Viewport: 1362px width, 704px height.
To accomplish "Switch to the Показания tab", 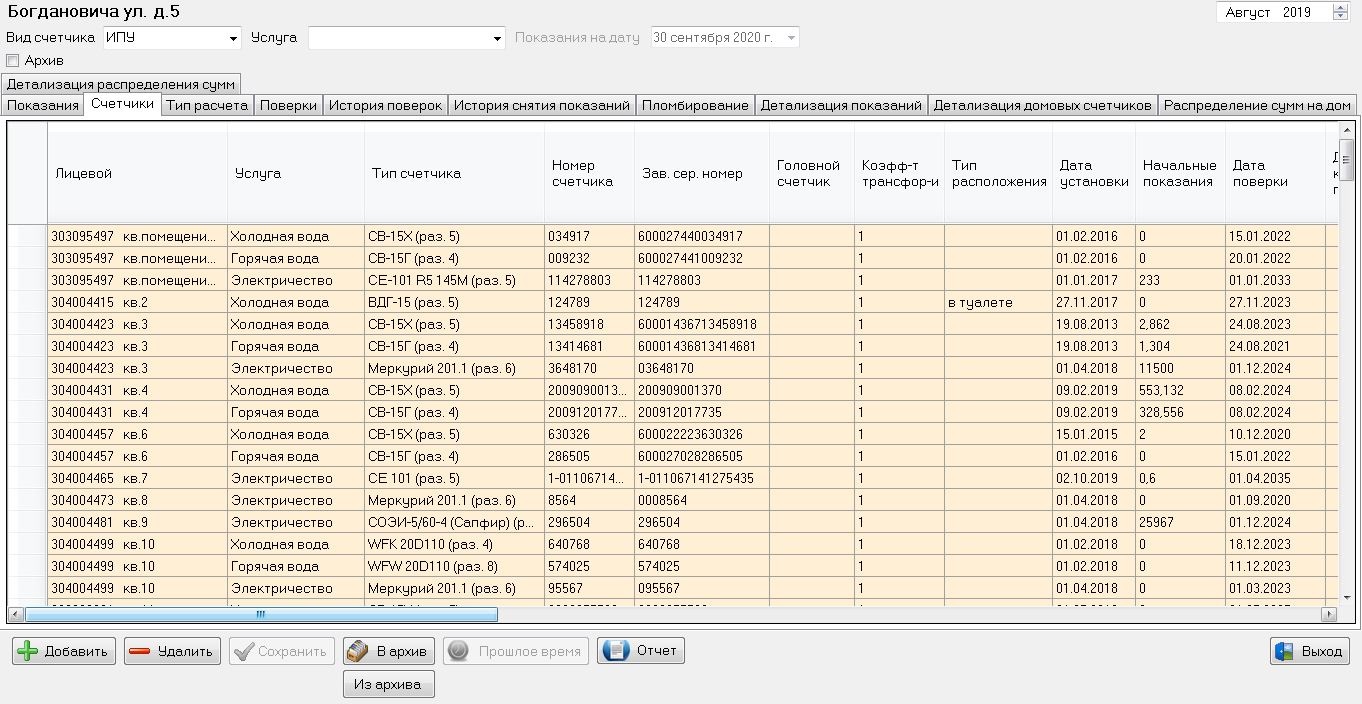I will pos(43,105).
